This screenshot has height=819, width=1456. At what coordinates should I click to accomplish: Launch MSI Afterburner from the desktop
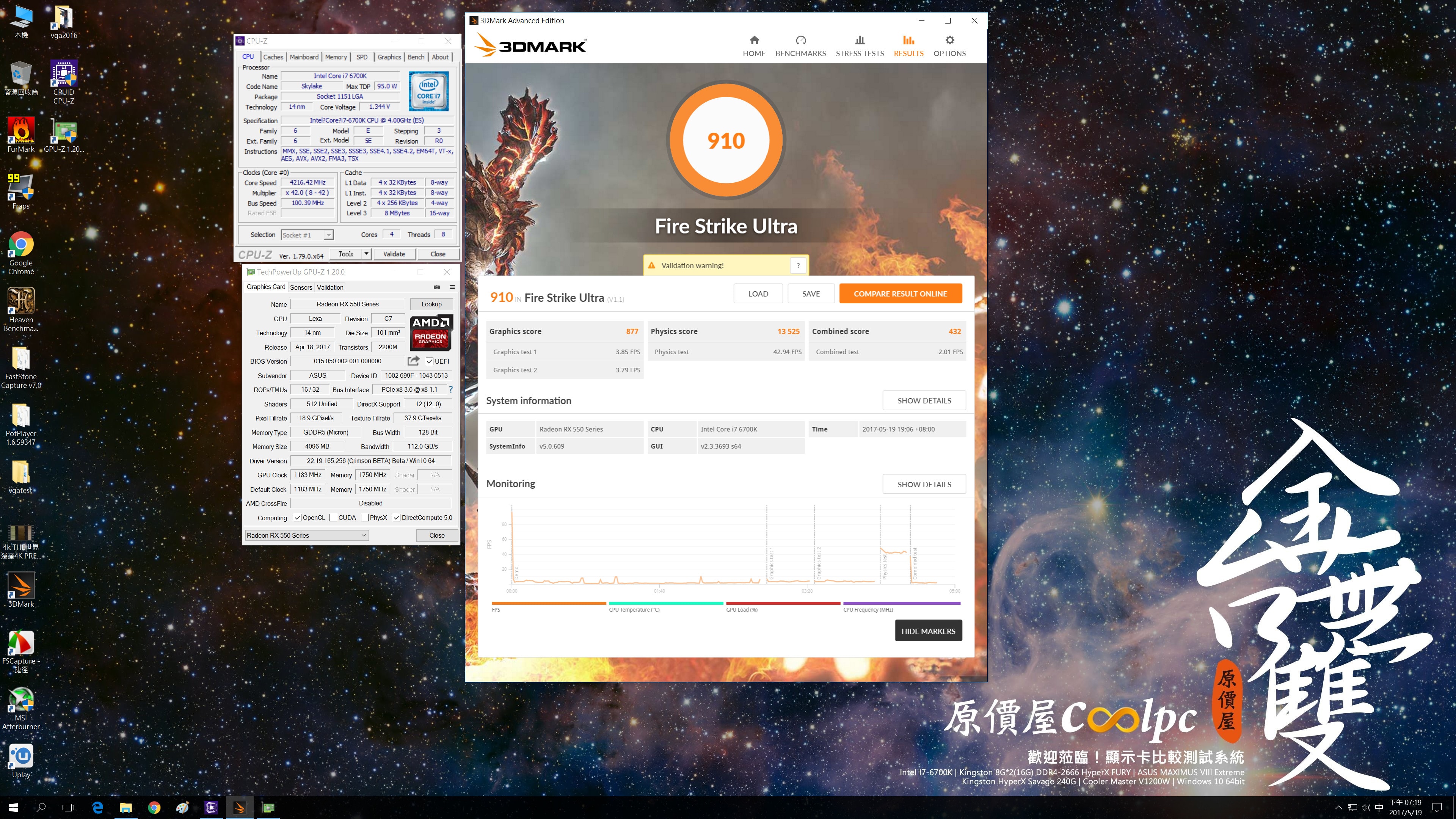click(x=21, y=708)
